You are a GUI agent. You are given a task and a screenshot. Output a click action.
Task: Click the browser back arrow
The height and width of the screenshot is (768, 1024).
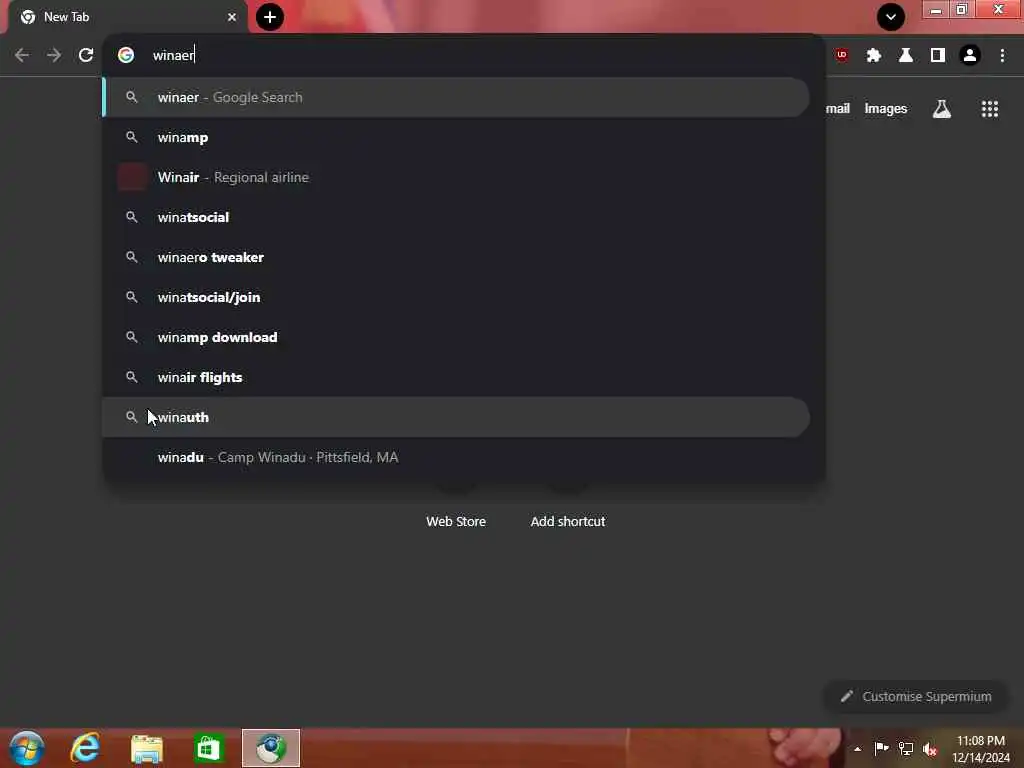click(22, 56)
